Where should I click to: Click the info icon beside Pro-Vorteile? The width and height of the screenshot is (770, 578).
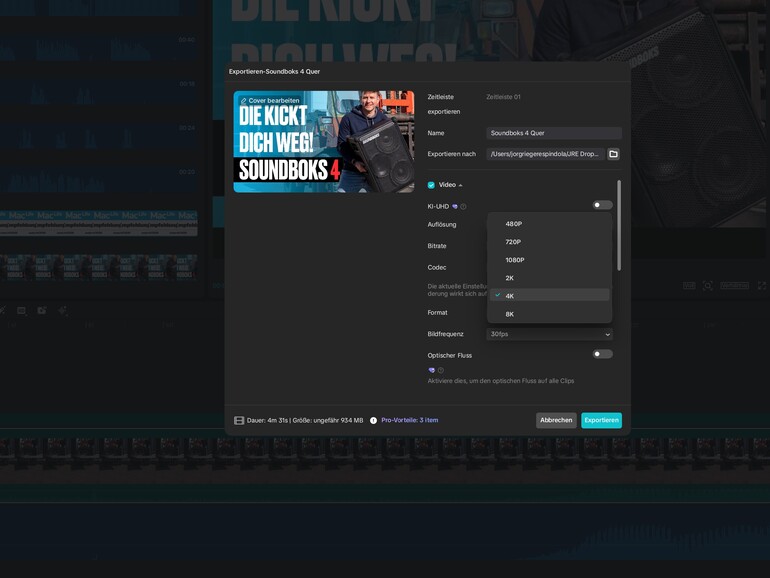373,420
